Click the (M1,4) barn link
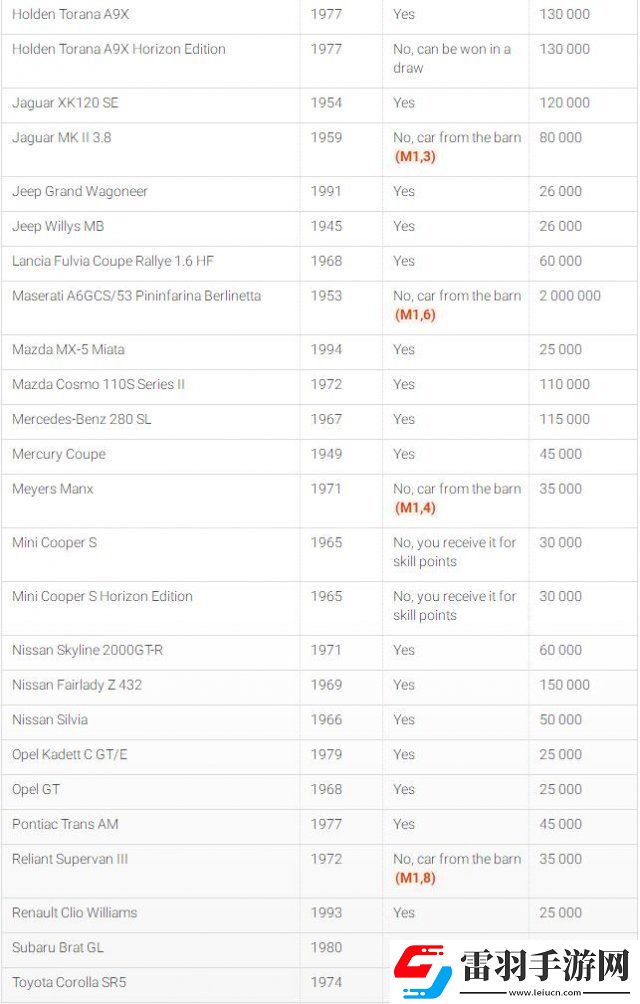Image resolution: width=640 pixels, height=1004 pixels. [415, 508]
